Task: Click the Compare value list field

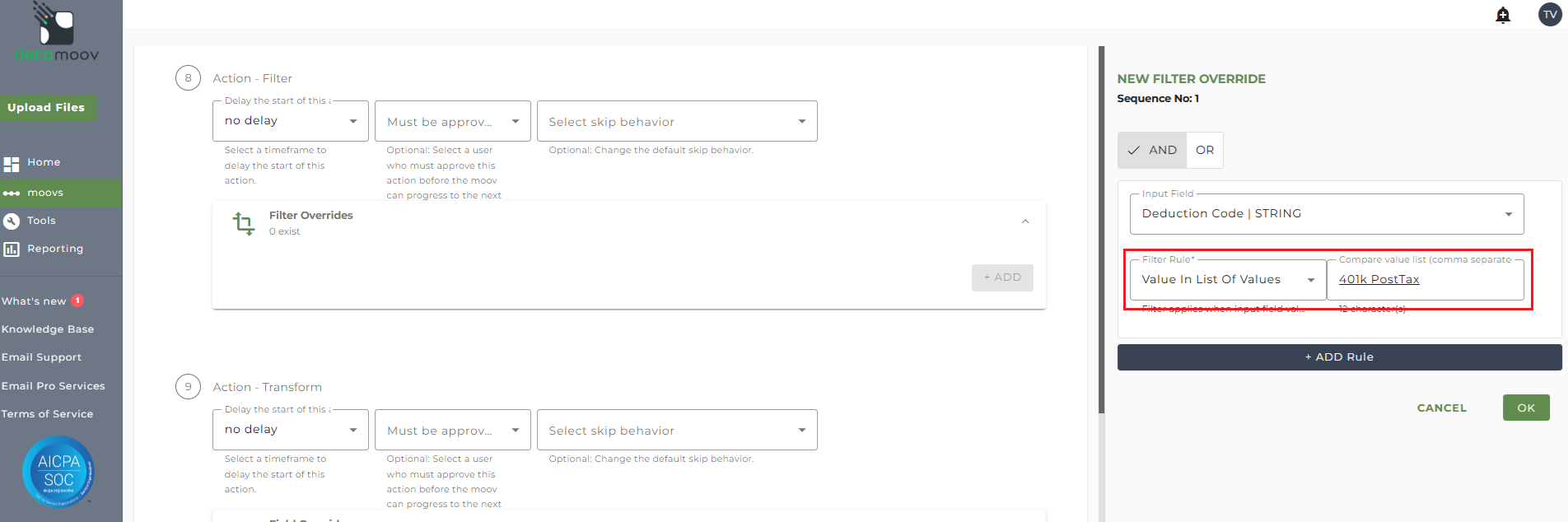Action: 1426,280
